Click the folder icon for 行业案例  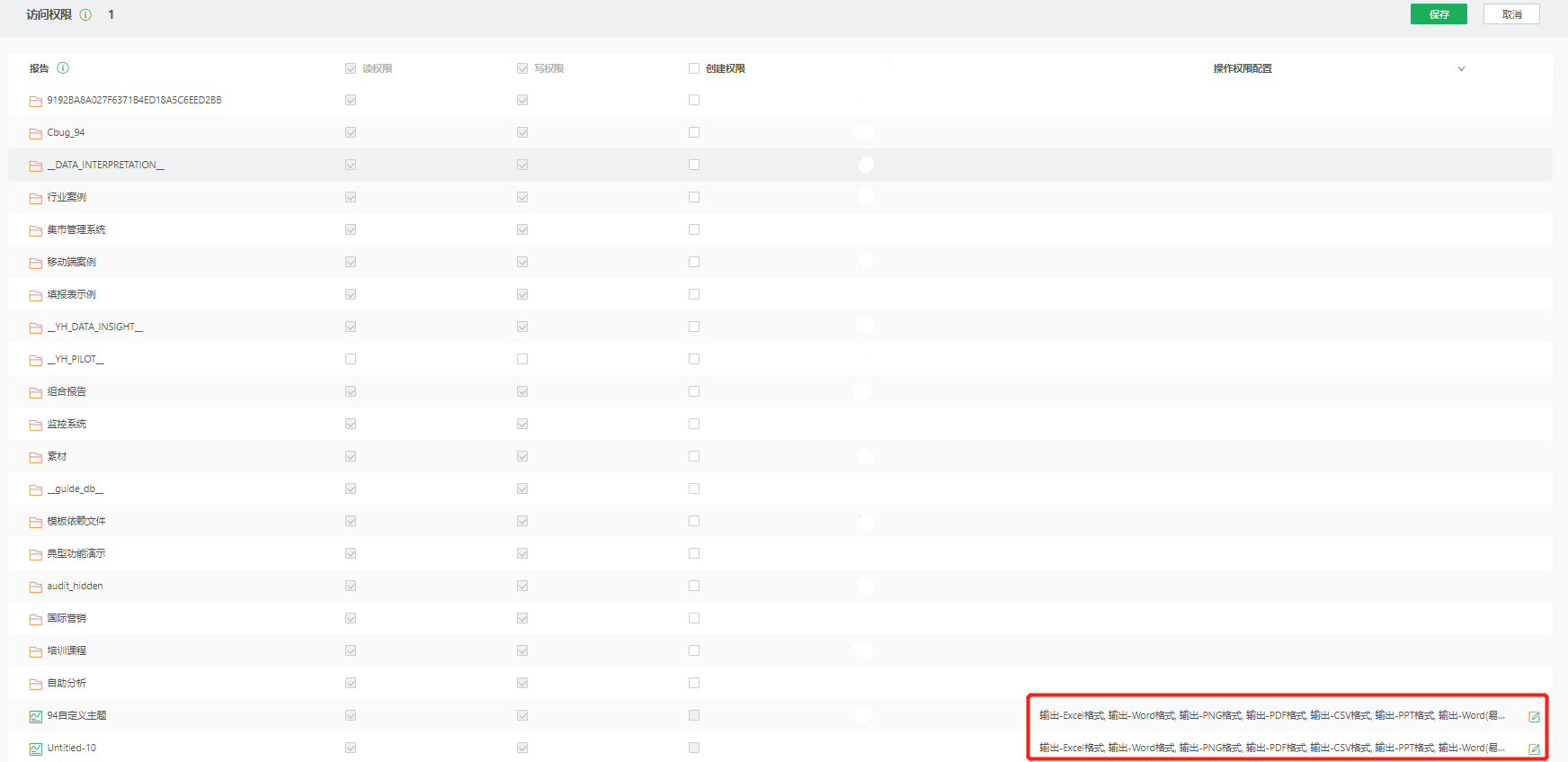point(36,198)
